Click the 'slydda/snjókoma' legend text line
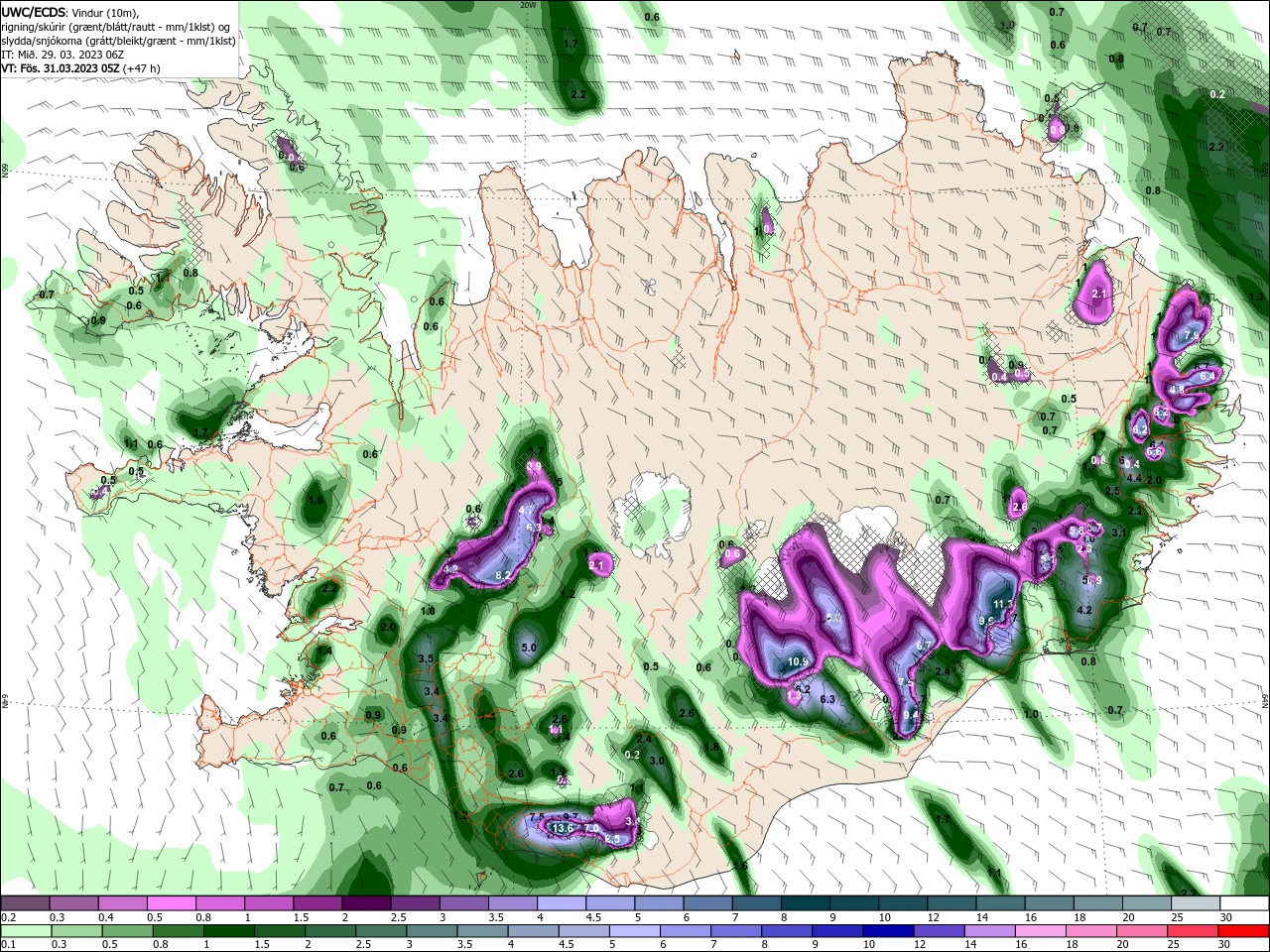The image size is (1270, 952). pyautogui.click(x=118, y=41)
